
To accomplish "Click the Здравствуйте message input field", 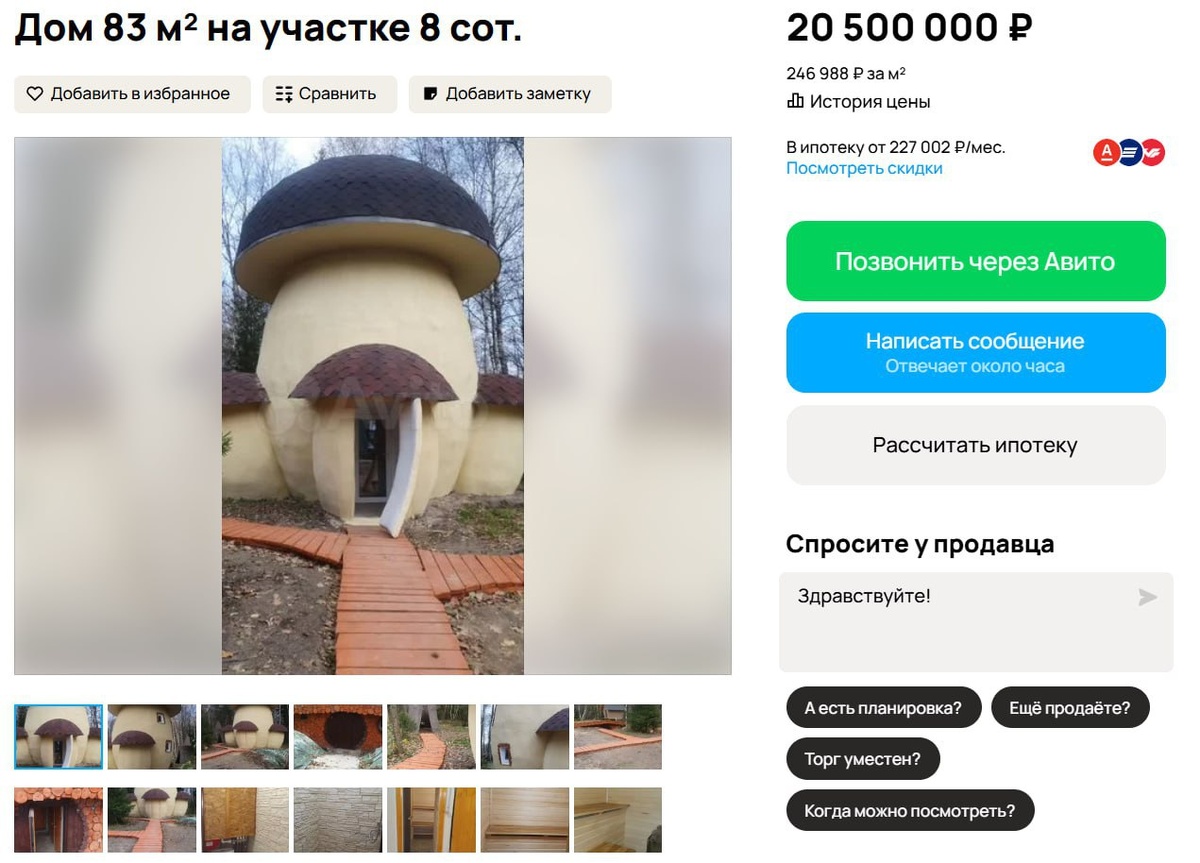I will coord(976,622).
